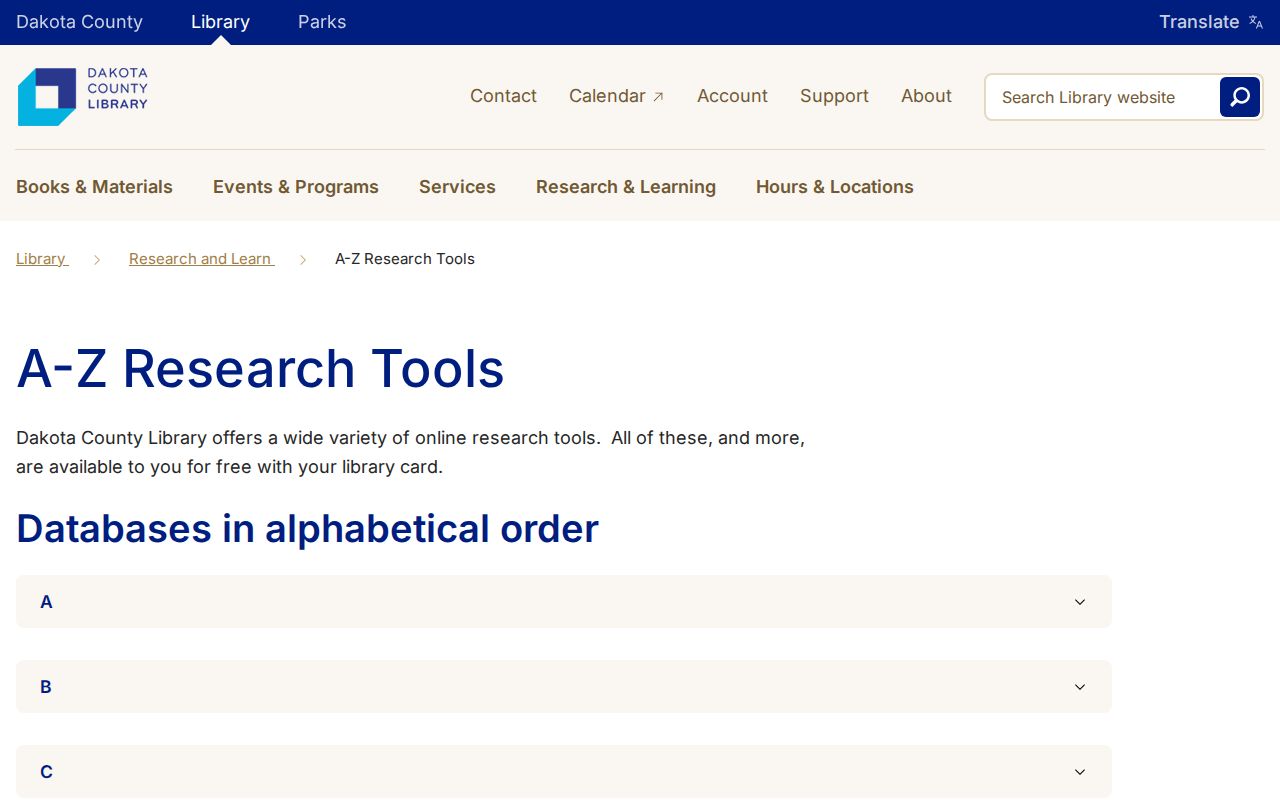
Task: Open the Account link
Action: click(x=732, y=96)
